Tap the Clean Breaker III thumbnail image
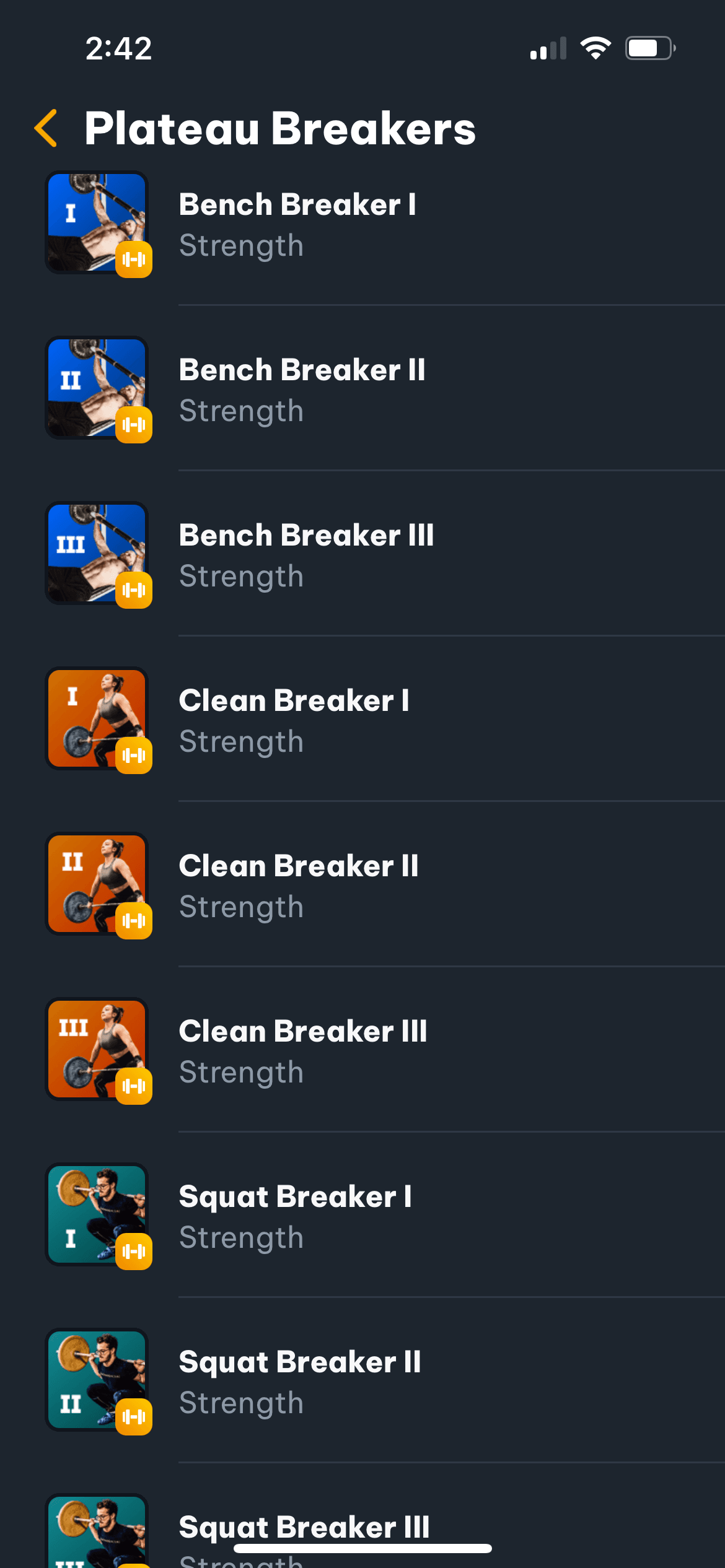The height and width of the screenshot is (1568, 725). coord(96,1048)
